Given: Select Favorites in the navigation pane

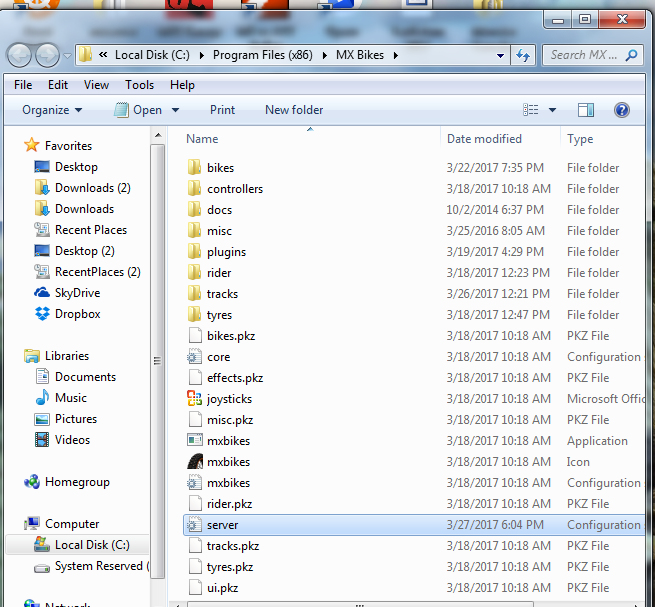Looking at the screenshot, I should pos(68,146).
